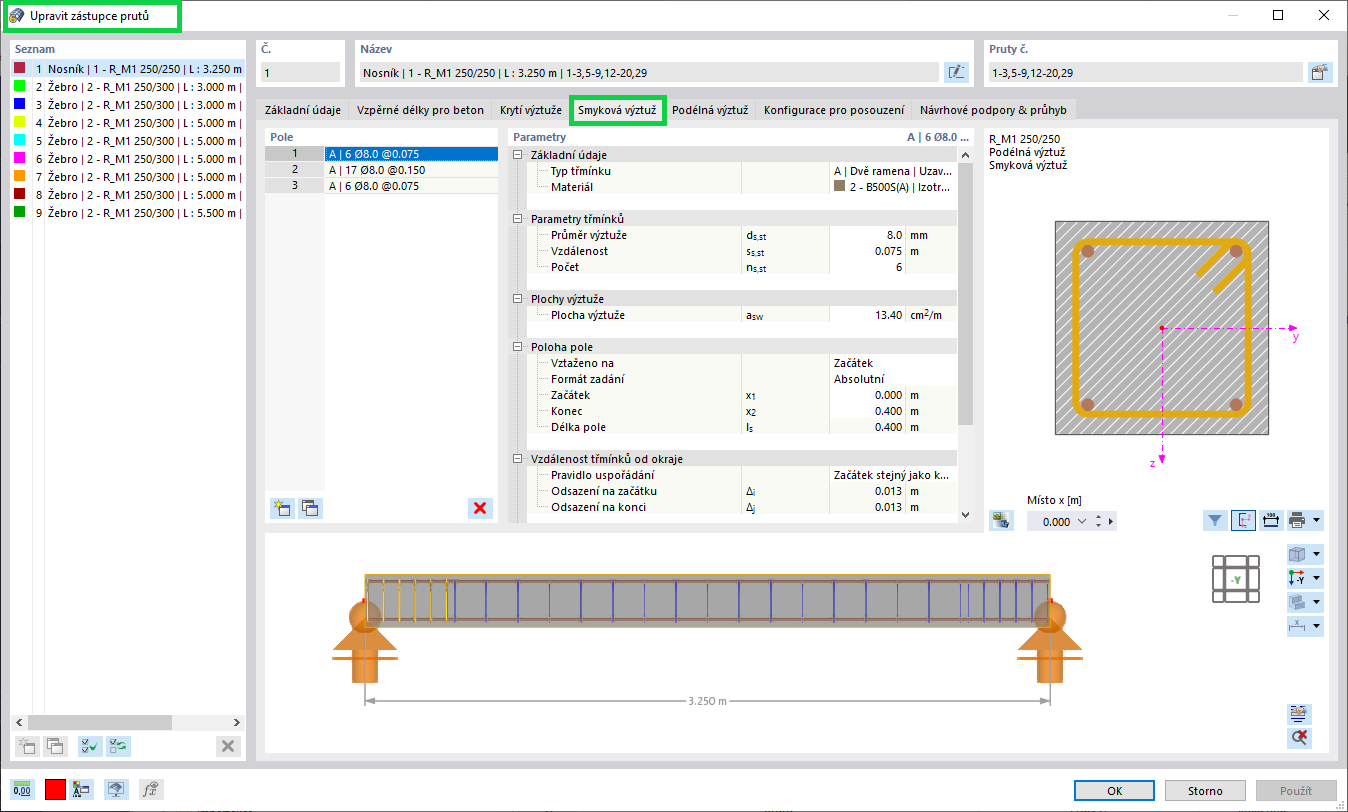Click the x dimension line icon

pyautogui.click(x=1298, y=626)
